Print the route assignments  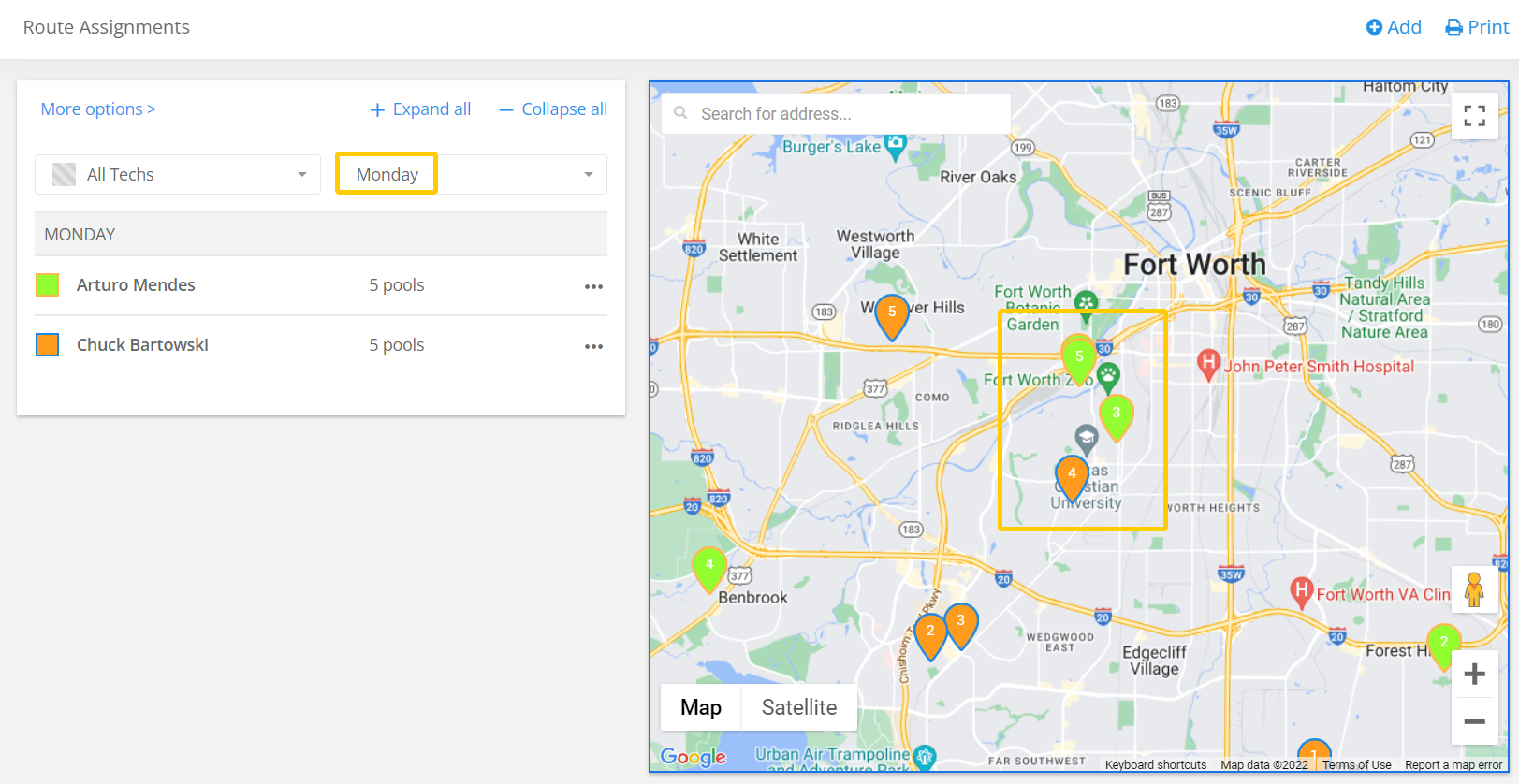(x=1477, y=27)
